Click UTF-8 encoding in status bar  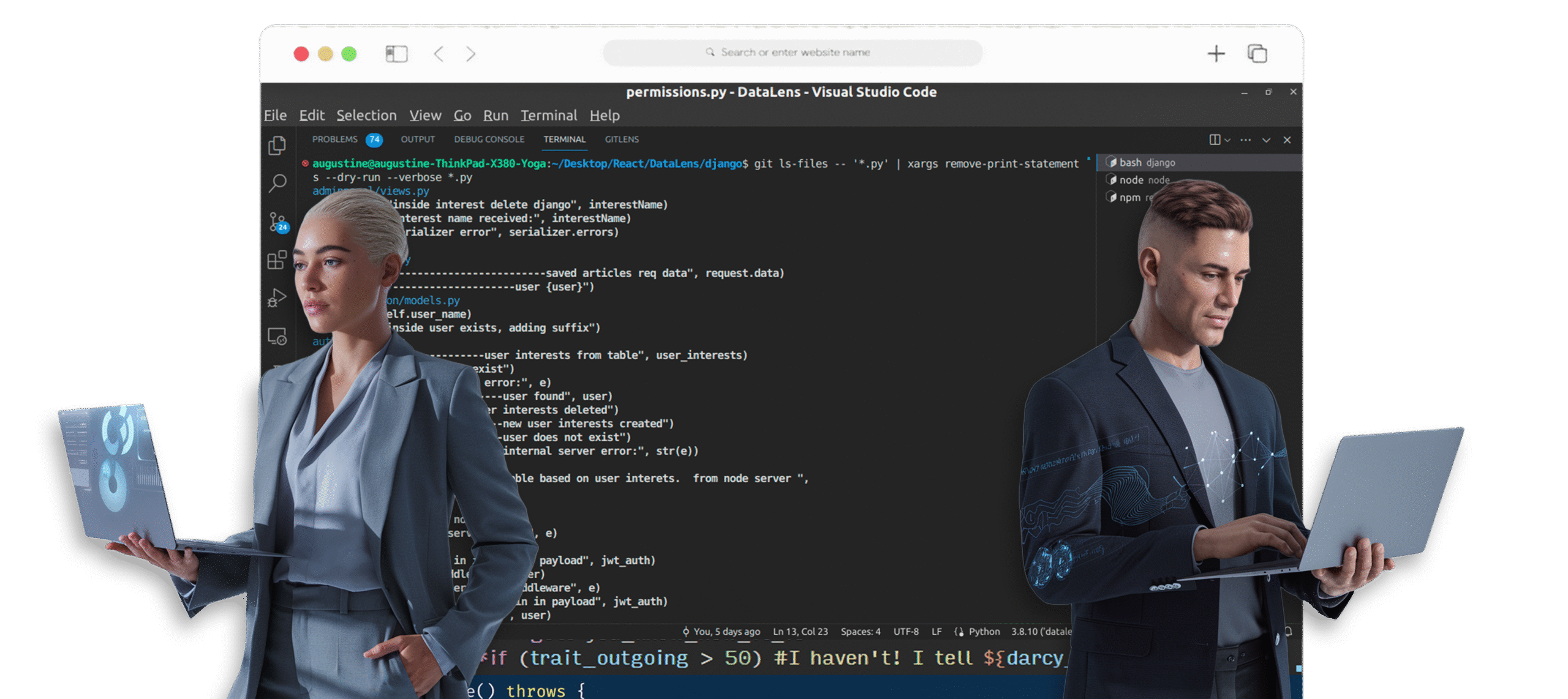click(905, 631)
